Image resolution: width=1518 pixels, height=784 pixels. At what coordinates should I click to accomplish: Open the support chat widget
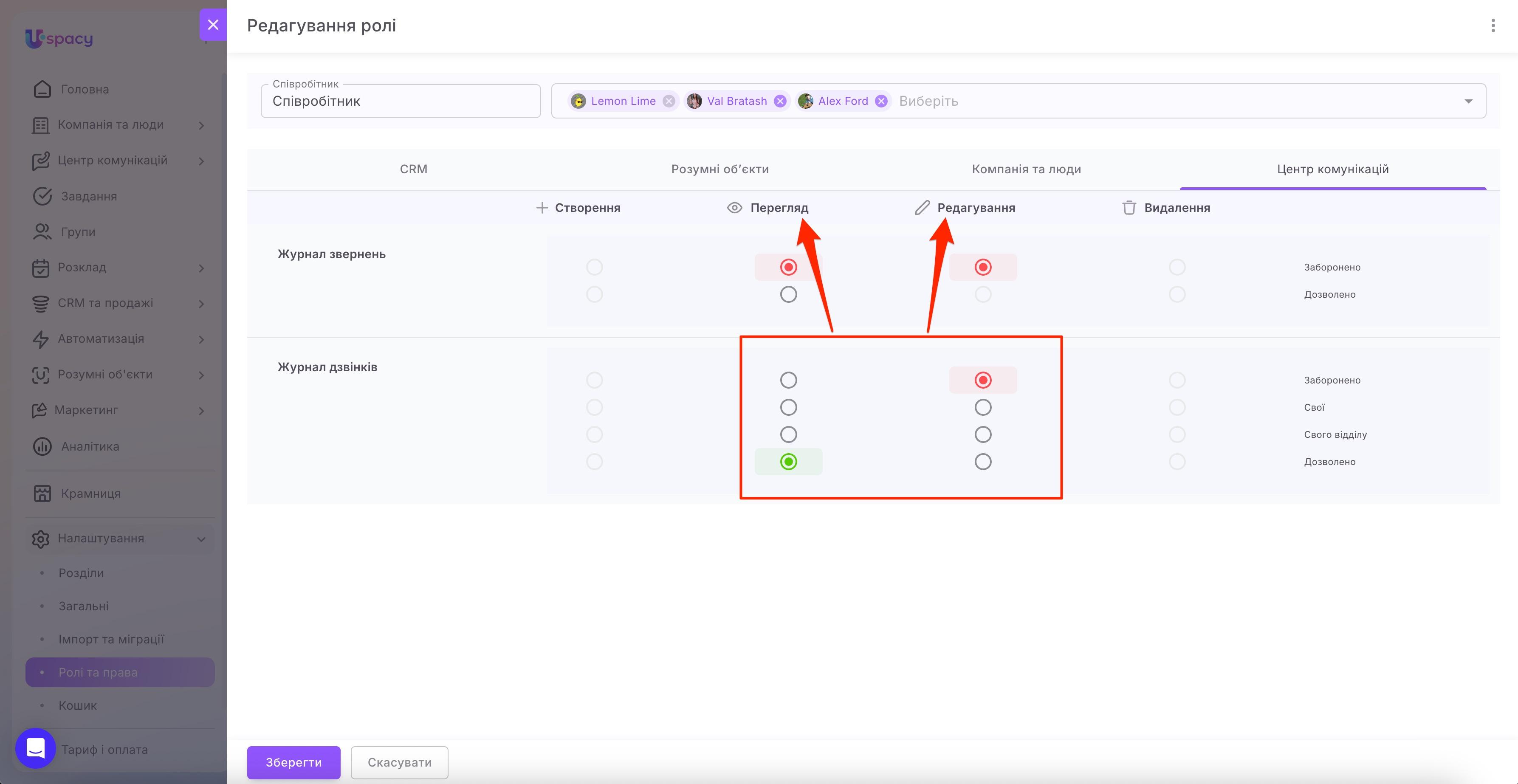[x=35, y=748]
